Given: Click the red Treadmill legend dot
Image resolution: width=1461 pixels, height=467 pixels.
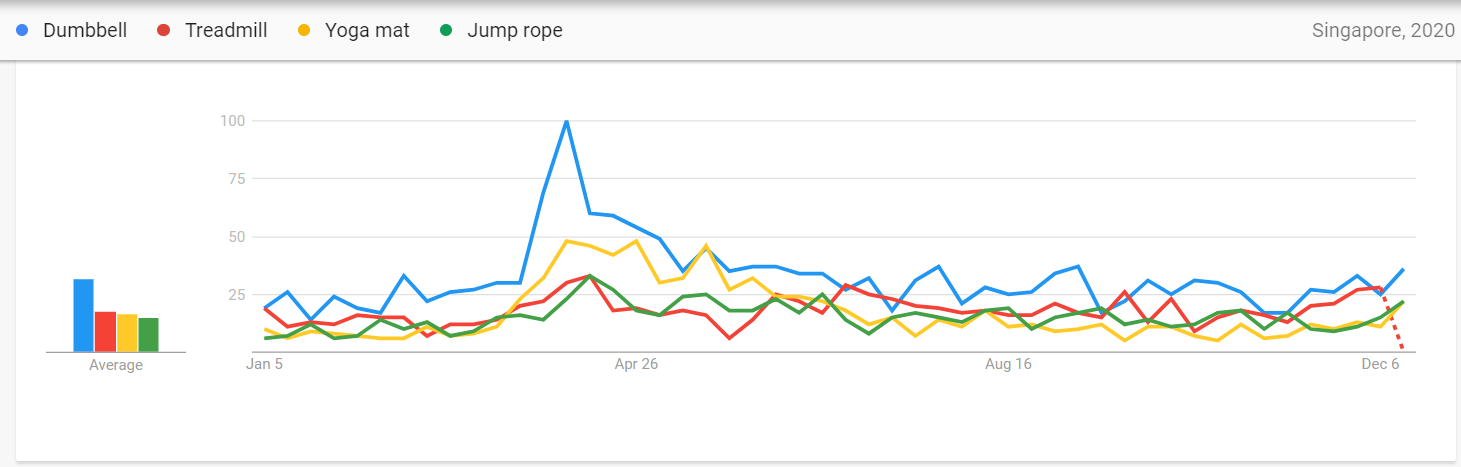Looking at the screenshot, I should click(x=164, y=31).
